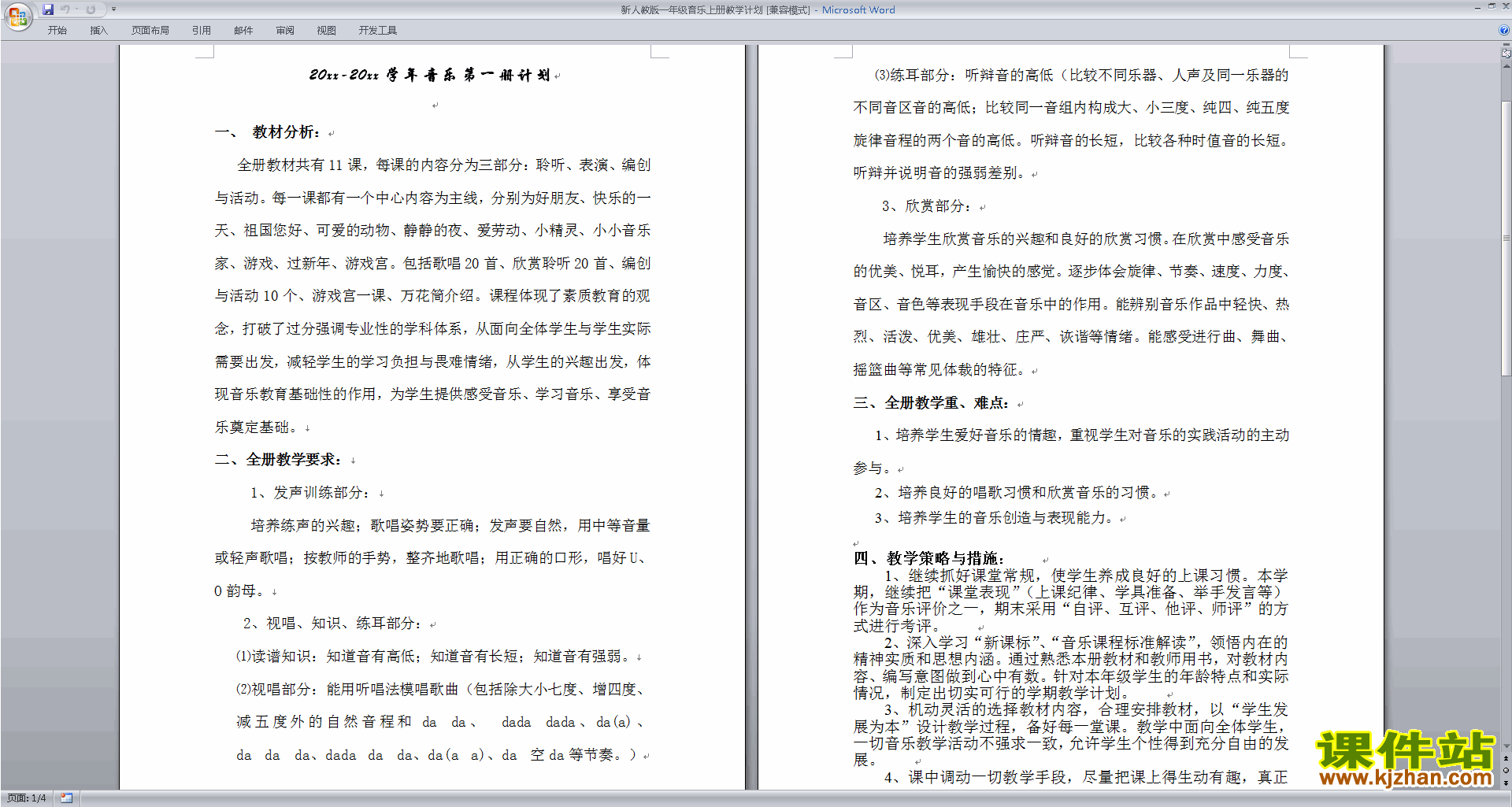Expand the undo history dropdown arrow
Screen dimensions: 1512x807
point(76,9)
